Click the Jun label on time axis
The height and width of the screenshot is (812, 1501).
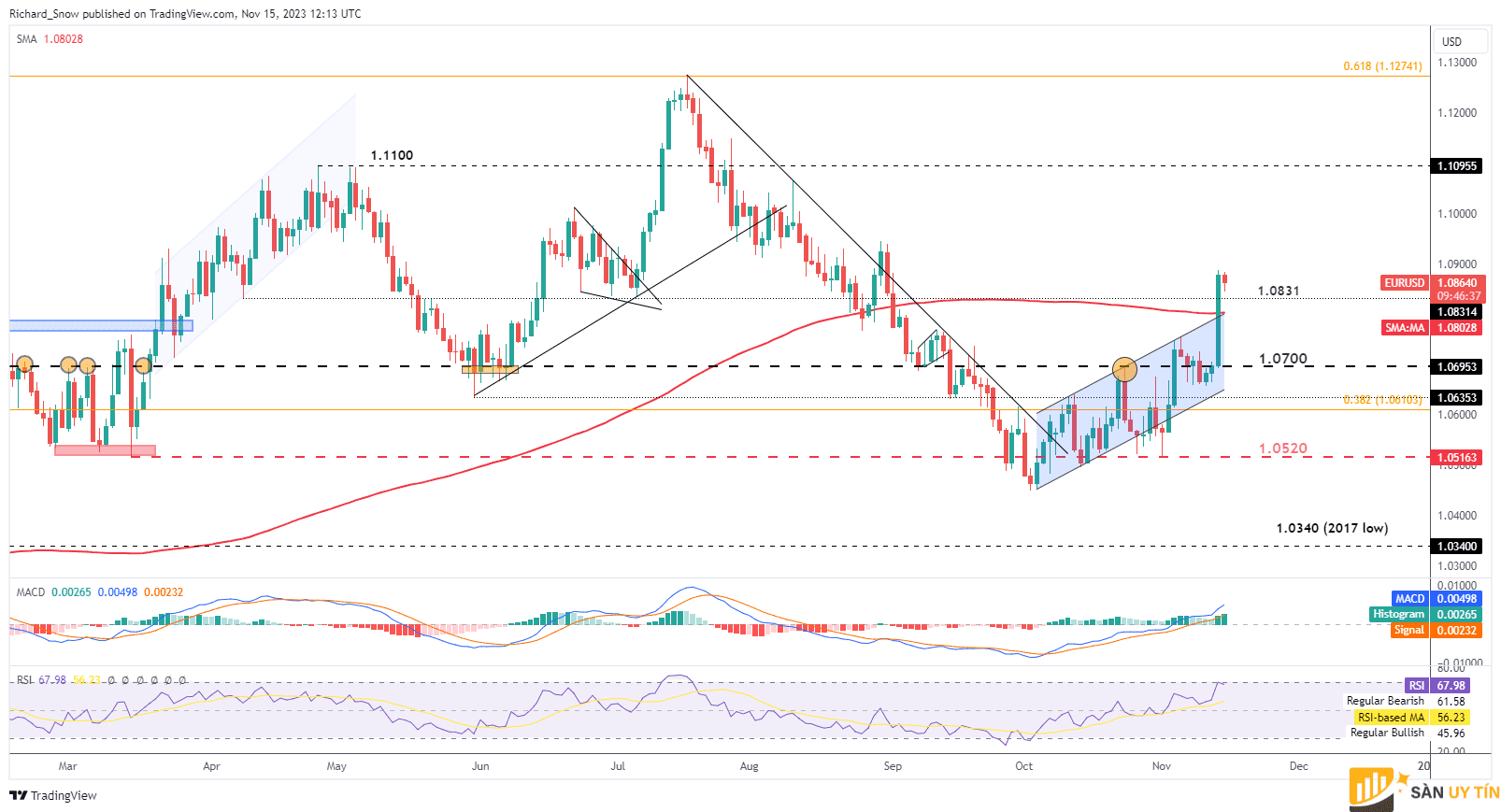pyautogui.click(x=480, y=766)
